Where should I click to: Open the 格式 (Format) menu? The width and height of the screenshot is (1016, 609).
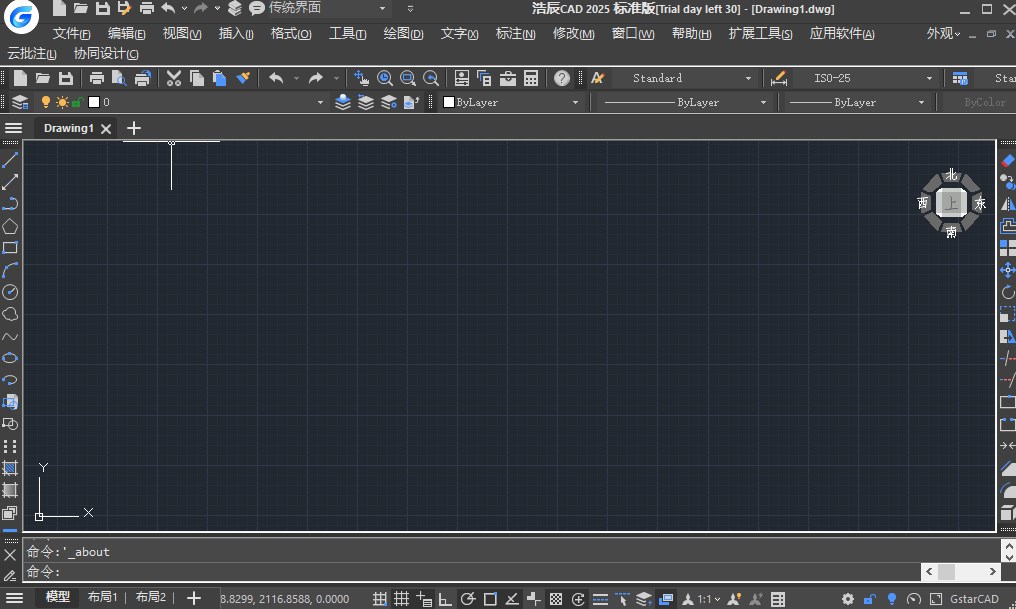[x=290, y=34]
